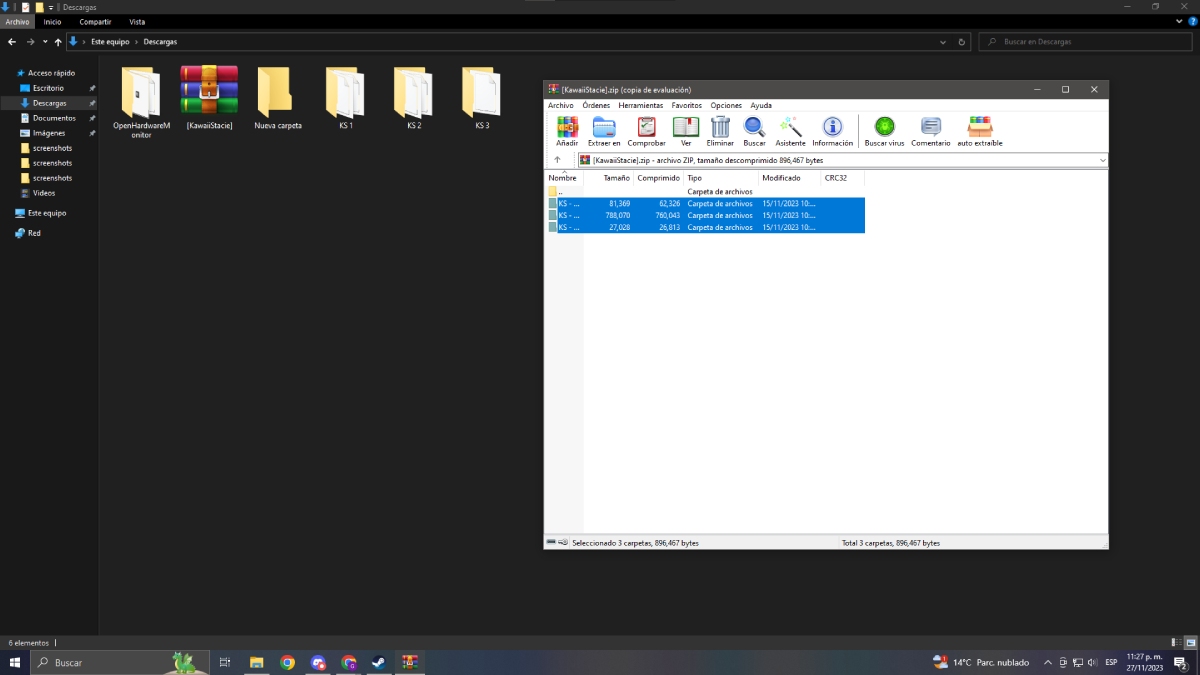
Task: Click the Extraer en toolbar icon
Action: tap(603, 128)
